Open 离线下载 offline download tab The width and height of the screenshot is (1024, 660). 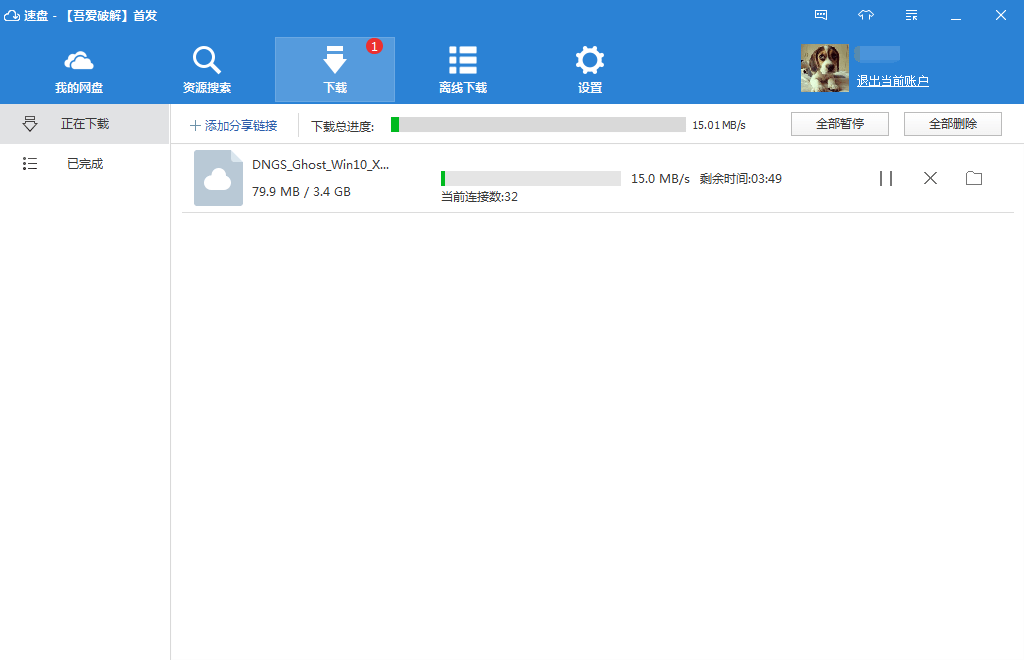click(462, 70)
